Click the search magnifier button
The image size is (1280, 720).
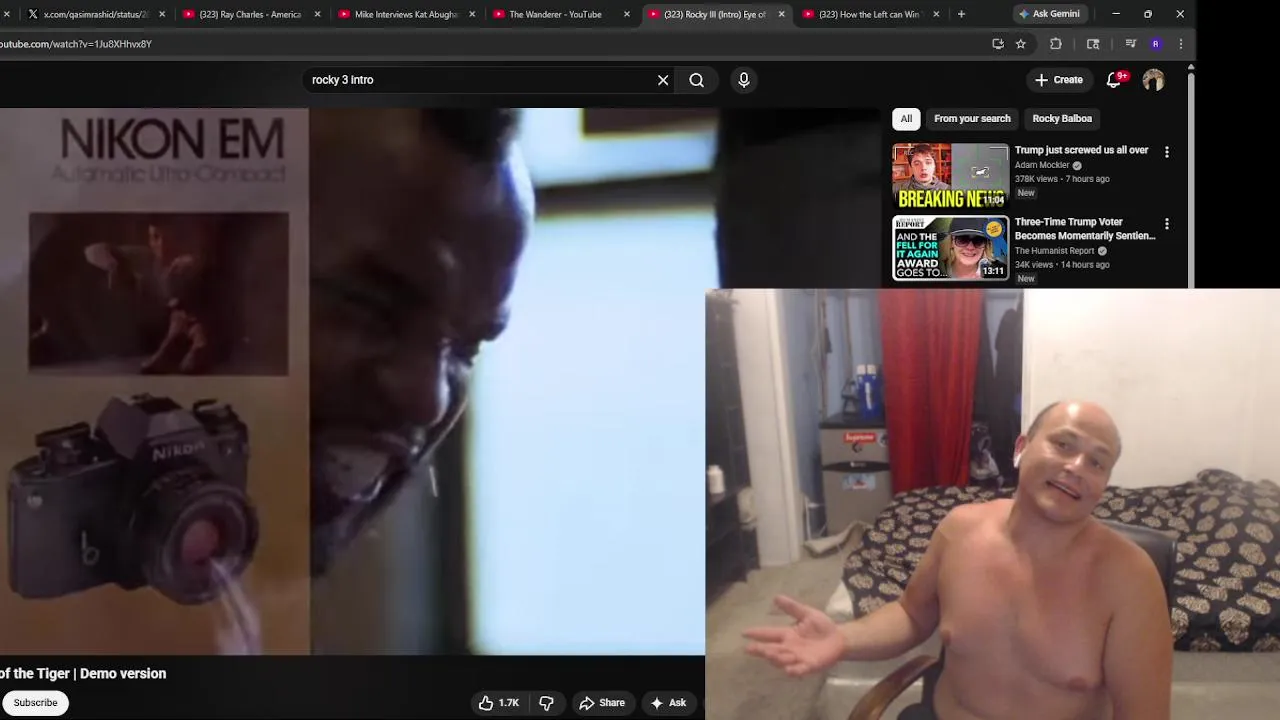(697, 80)
